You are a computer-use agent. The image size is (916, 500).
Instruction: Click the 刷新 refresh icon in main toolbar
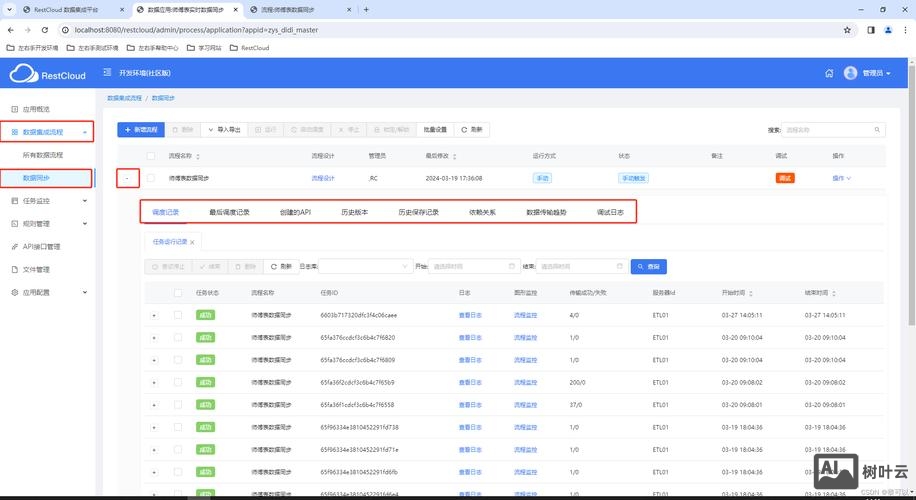(465, 130)
